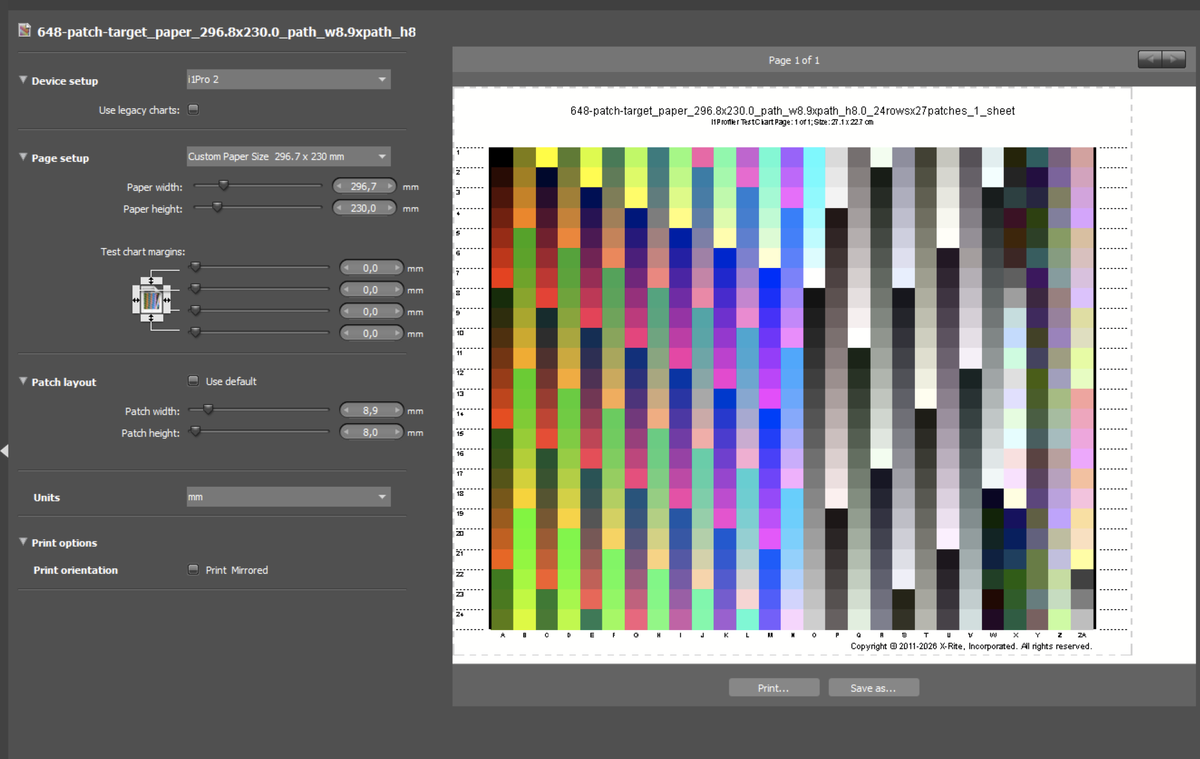Viewport: 1200px width, 759px height.
Task: Go to the previous chart page arrow
Action: 1150,60
